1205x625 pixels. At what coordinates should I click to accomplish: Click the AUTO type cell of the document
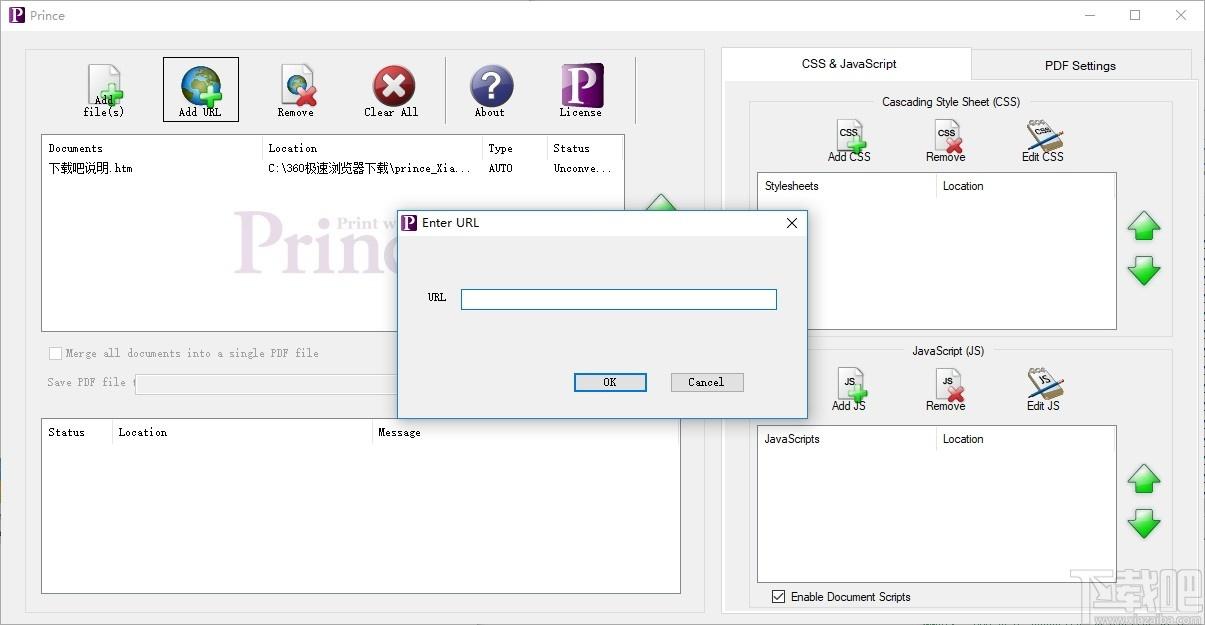pyautogui.click(x=500, y=169)
